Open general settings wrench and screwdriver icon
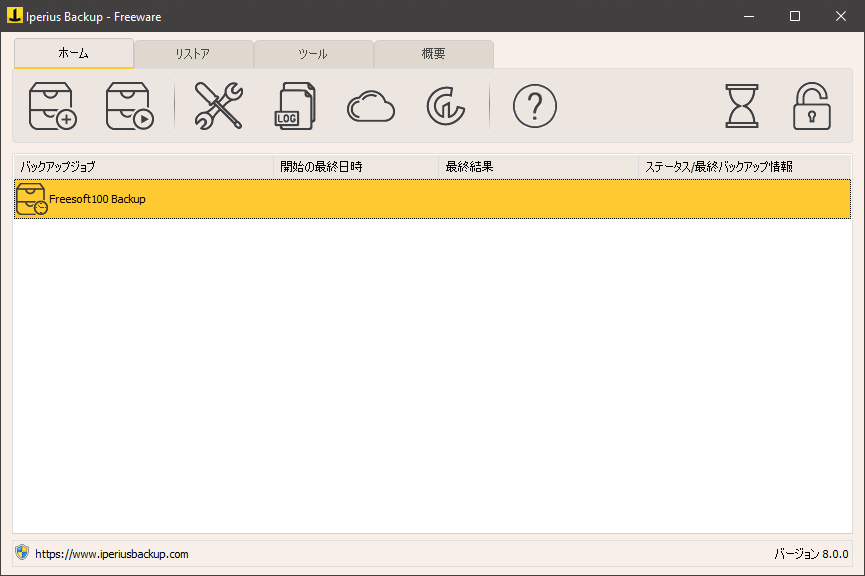This screenshot has height=576, width=865. point(218,106)
